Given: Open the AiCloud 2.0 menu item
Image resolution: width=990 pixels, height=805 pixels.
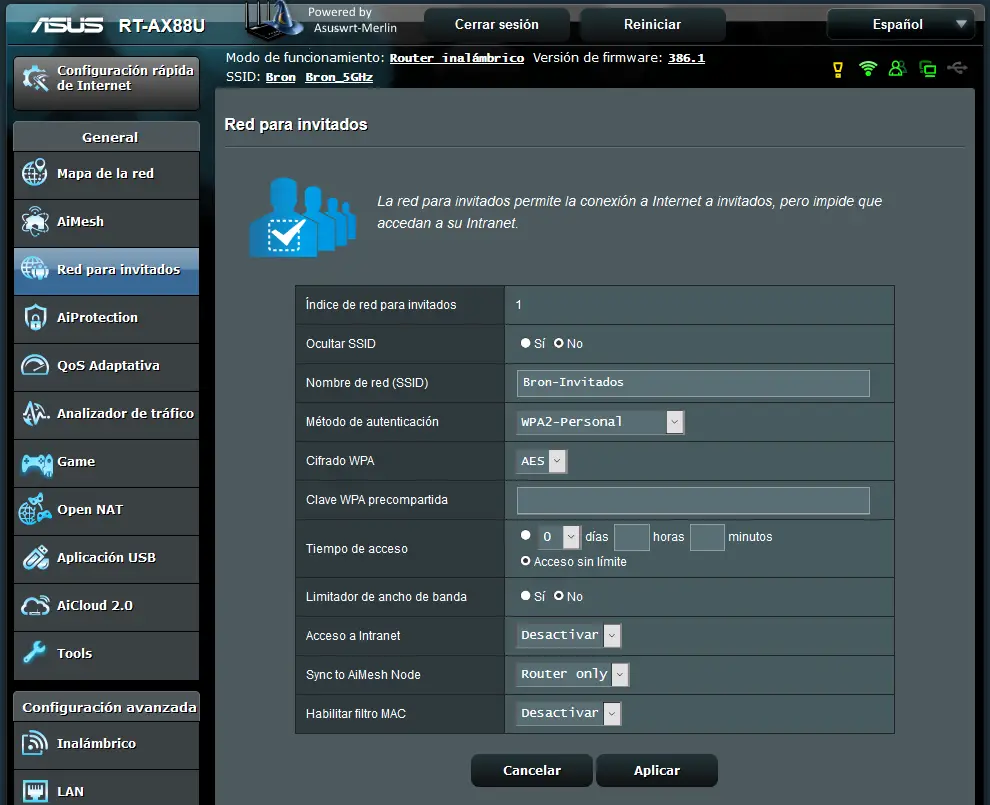Looking at the screenshot, I should coord(106,605).
